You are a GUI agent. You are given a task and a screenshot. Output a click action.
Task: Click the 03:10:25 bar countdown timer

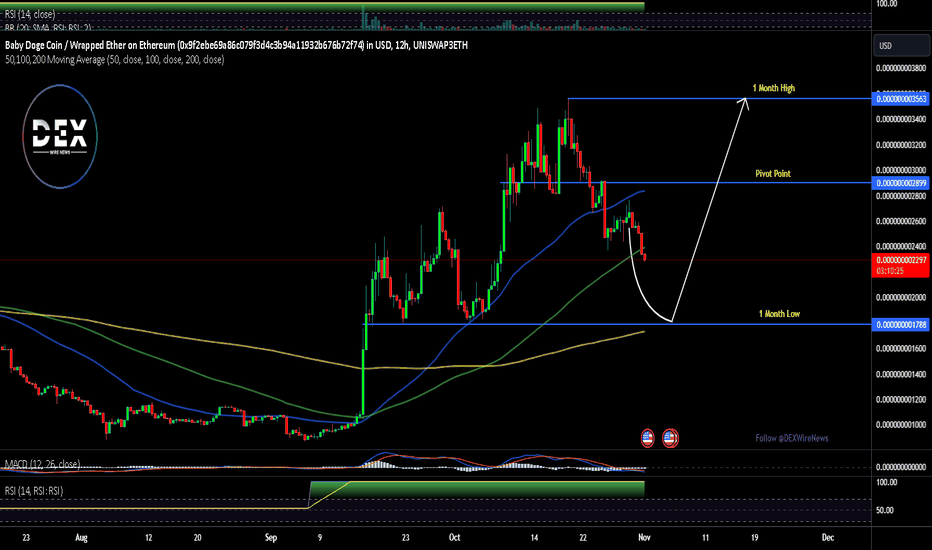point(890,271)
